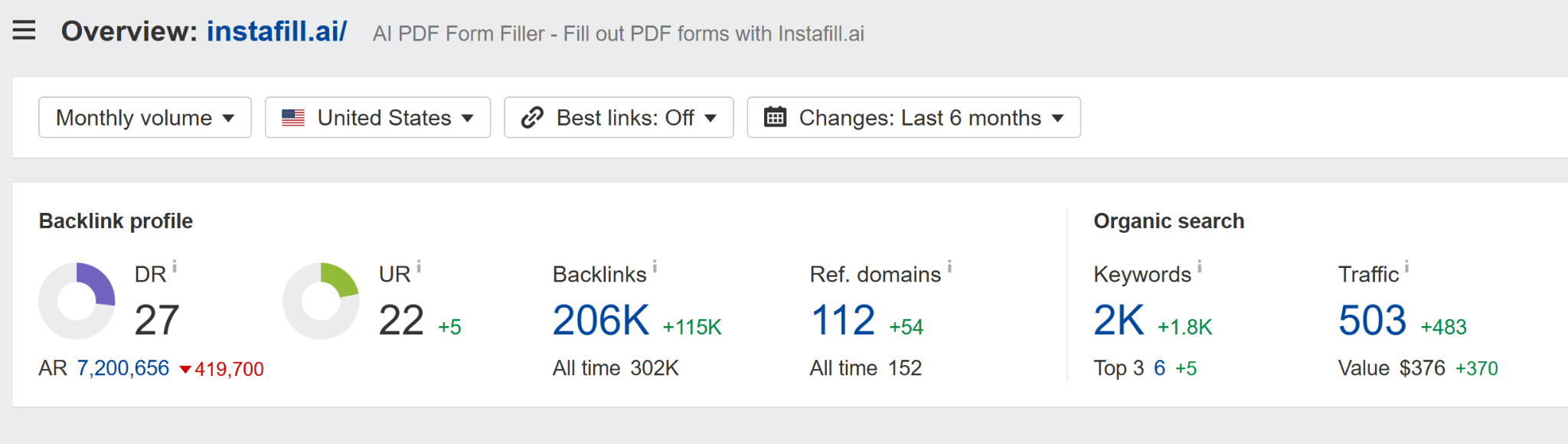The width and height of the screenshot is (1568, 444).
Task: Click the Traffic info icon
Action: (x=1406, y=266)
